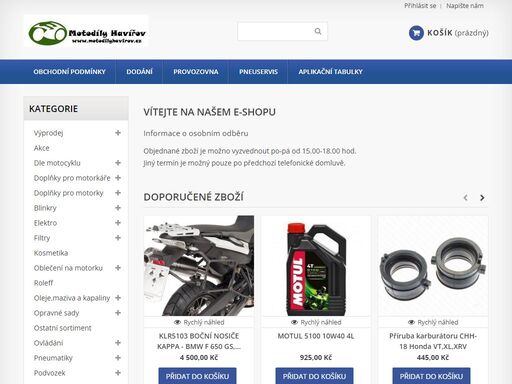Image resolution: width=512 pixels, height=384 pixels.
Task: Click the 925,00 Kč price
Action: click(316, 358)
